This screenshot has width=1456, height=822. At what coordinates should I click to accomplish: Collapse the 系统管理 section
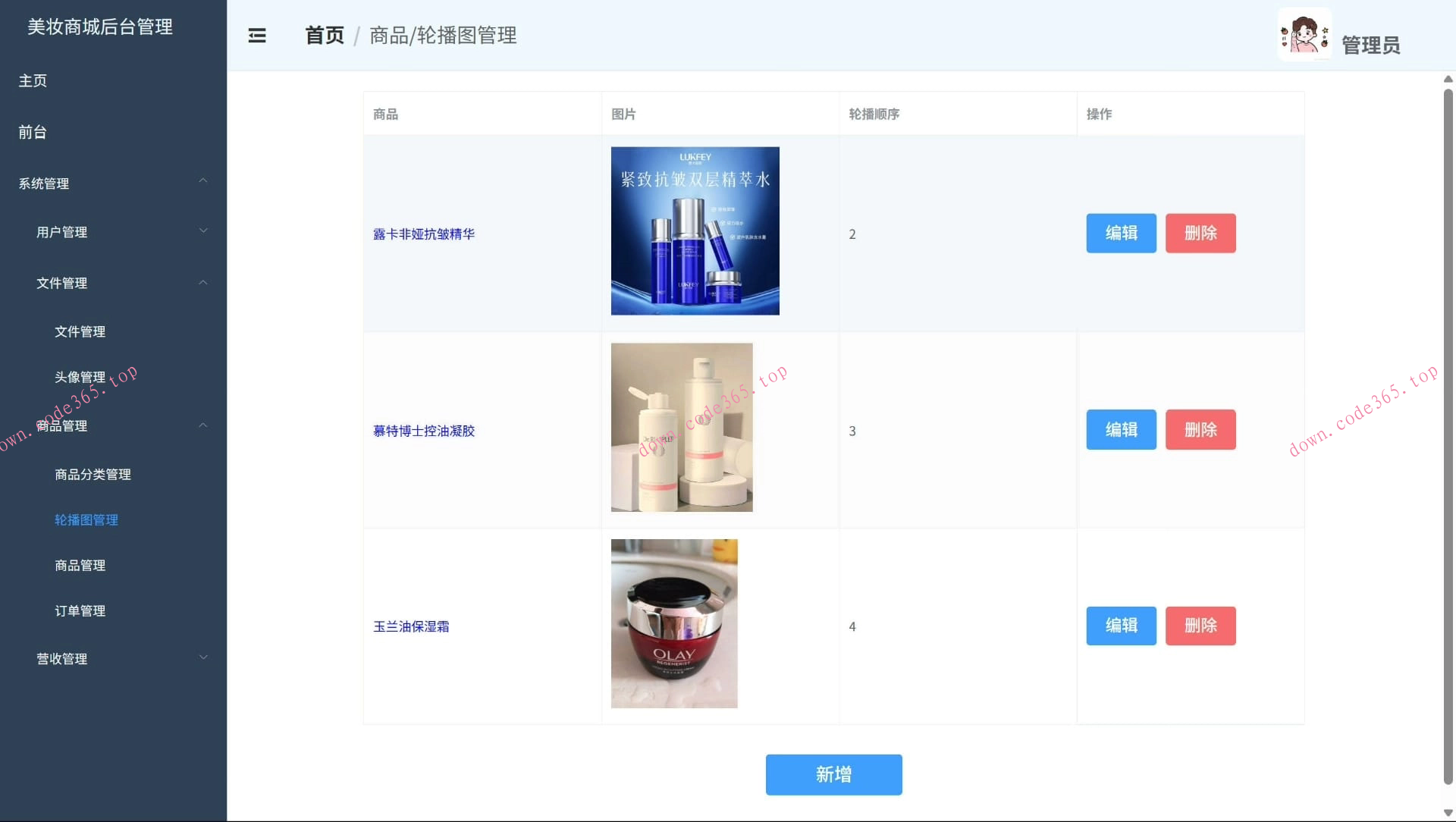202,183
